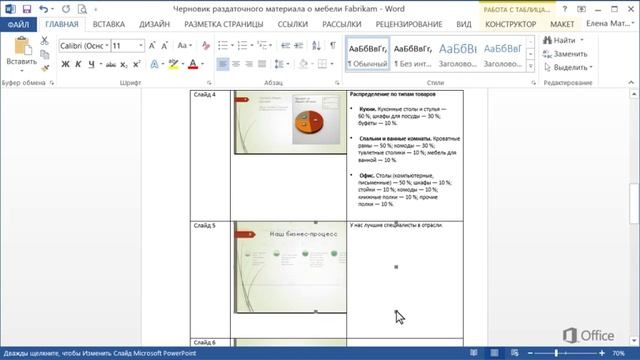Switch to read mode in status bar
Screen dimensions: 640x360
[x=473, y=353]
